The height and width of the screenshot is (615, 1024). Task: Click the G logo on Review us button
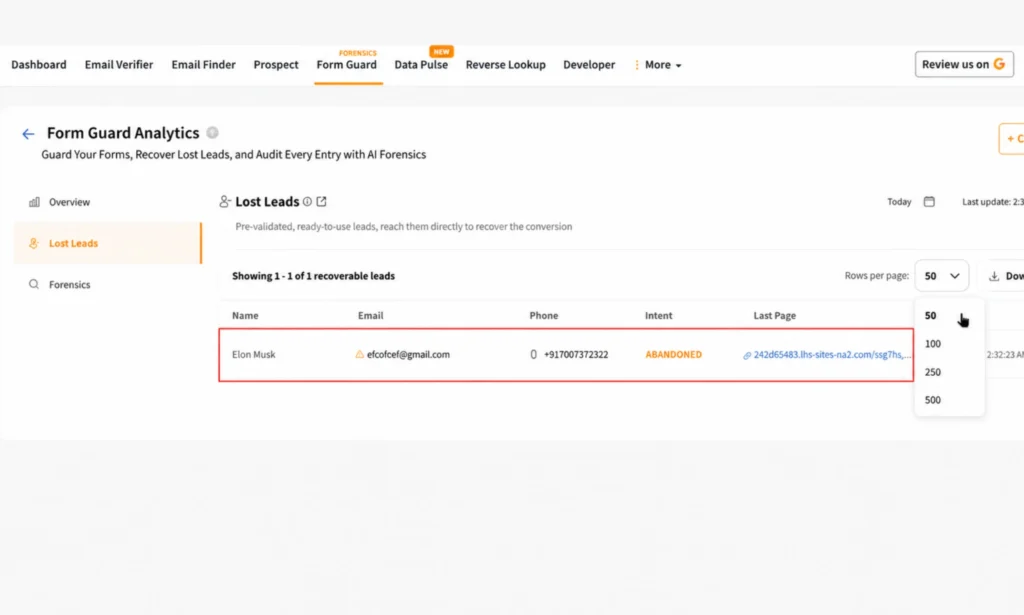pos(999,64)
